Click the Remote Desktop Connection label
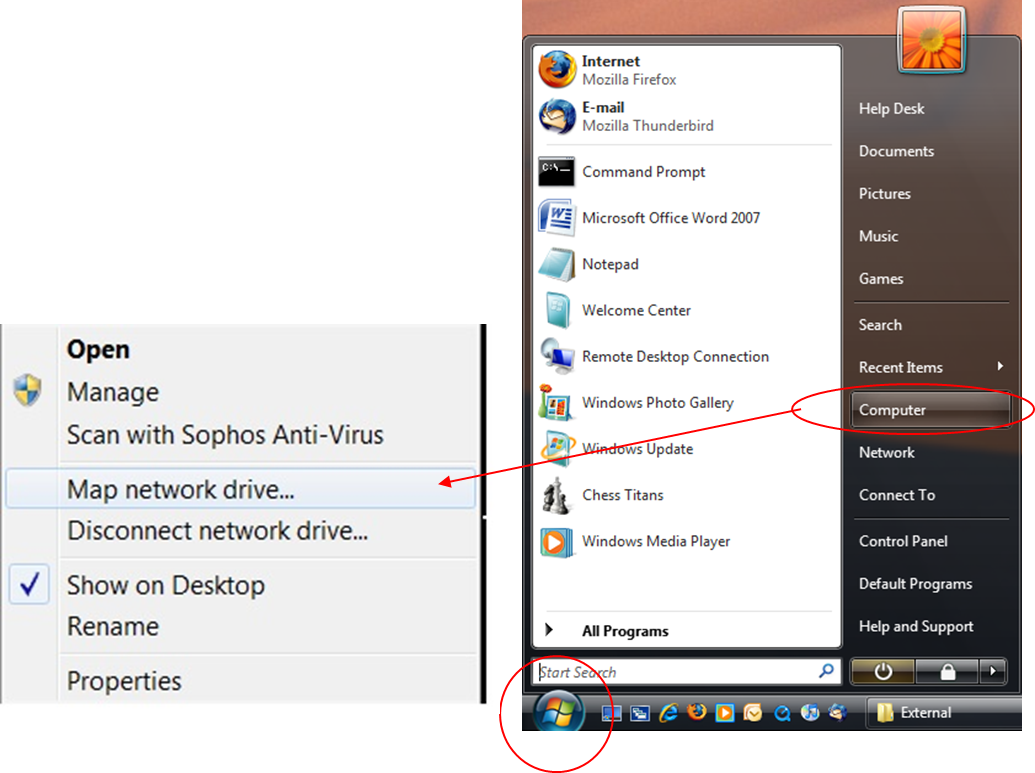Viewport: 1035px width, 773px height. pos(675,356)
